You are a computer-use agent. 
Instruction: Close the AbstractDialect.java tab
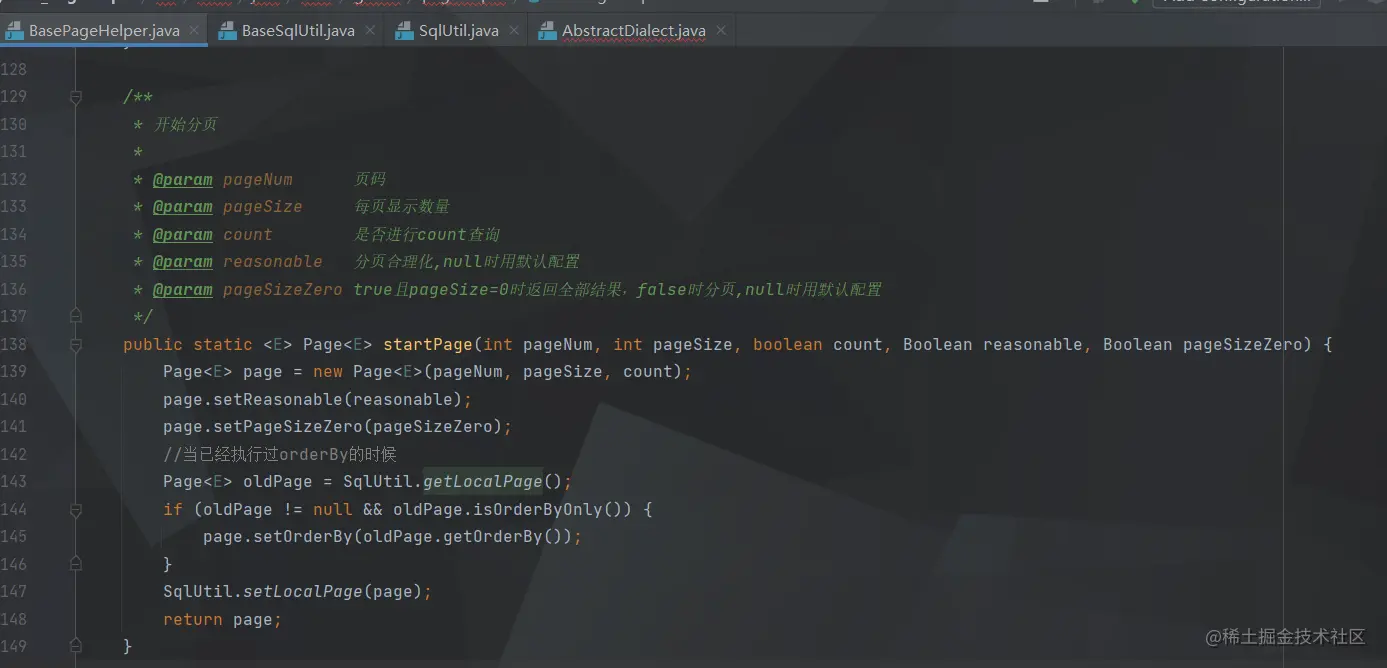[720, 31]
